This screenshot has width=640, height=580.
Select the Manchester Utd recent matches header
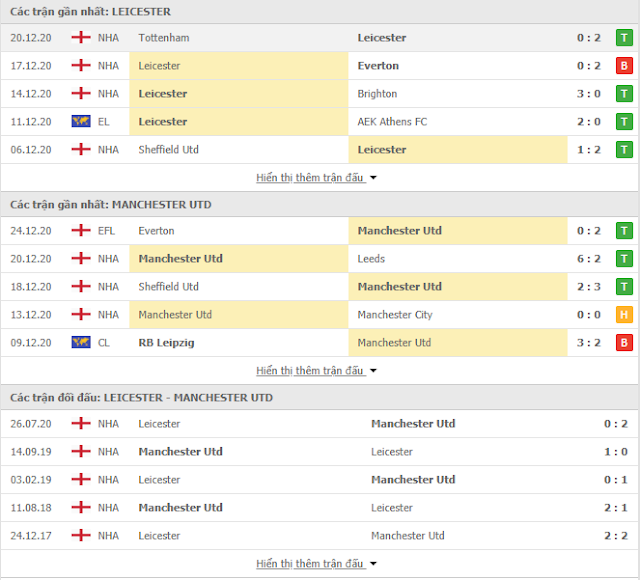(x=110, y=205)
